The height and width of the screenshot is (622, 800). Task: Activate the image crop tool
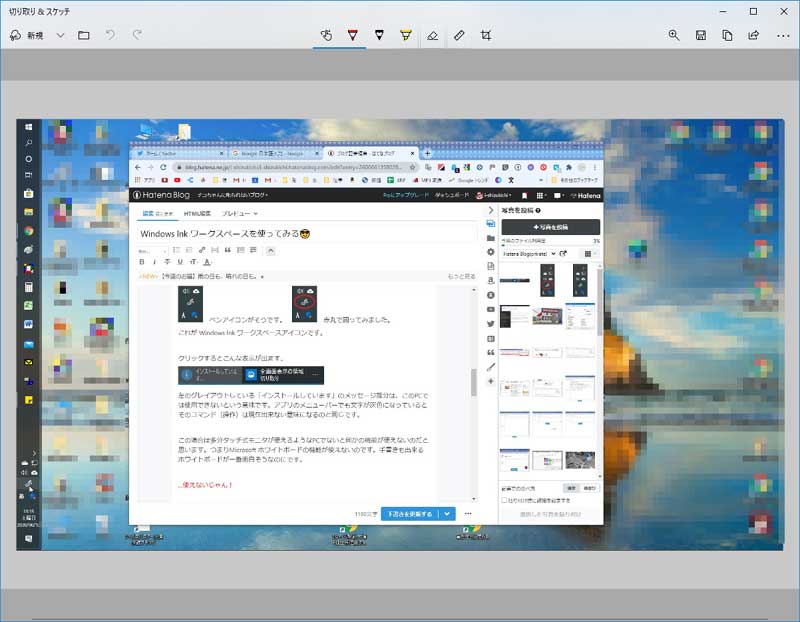point(486,35)
